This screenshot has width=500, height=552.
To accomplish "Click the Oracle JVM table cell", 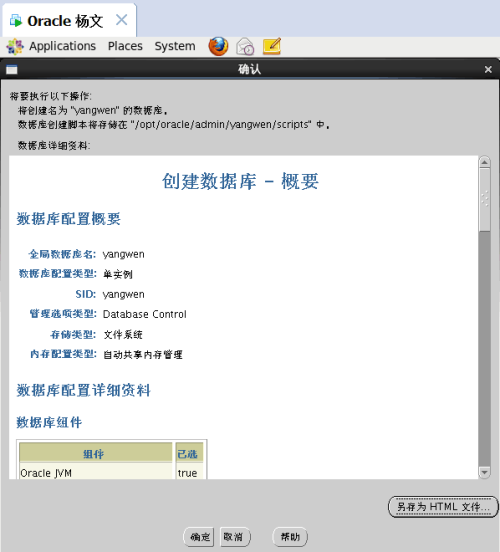I will click(95, 472).
